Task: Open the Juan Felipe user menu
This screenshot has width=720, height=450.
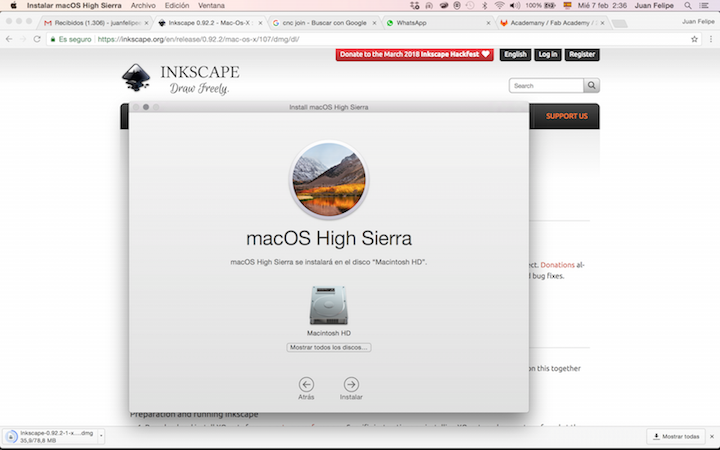Action: (x=654, y=6)
